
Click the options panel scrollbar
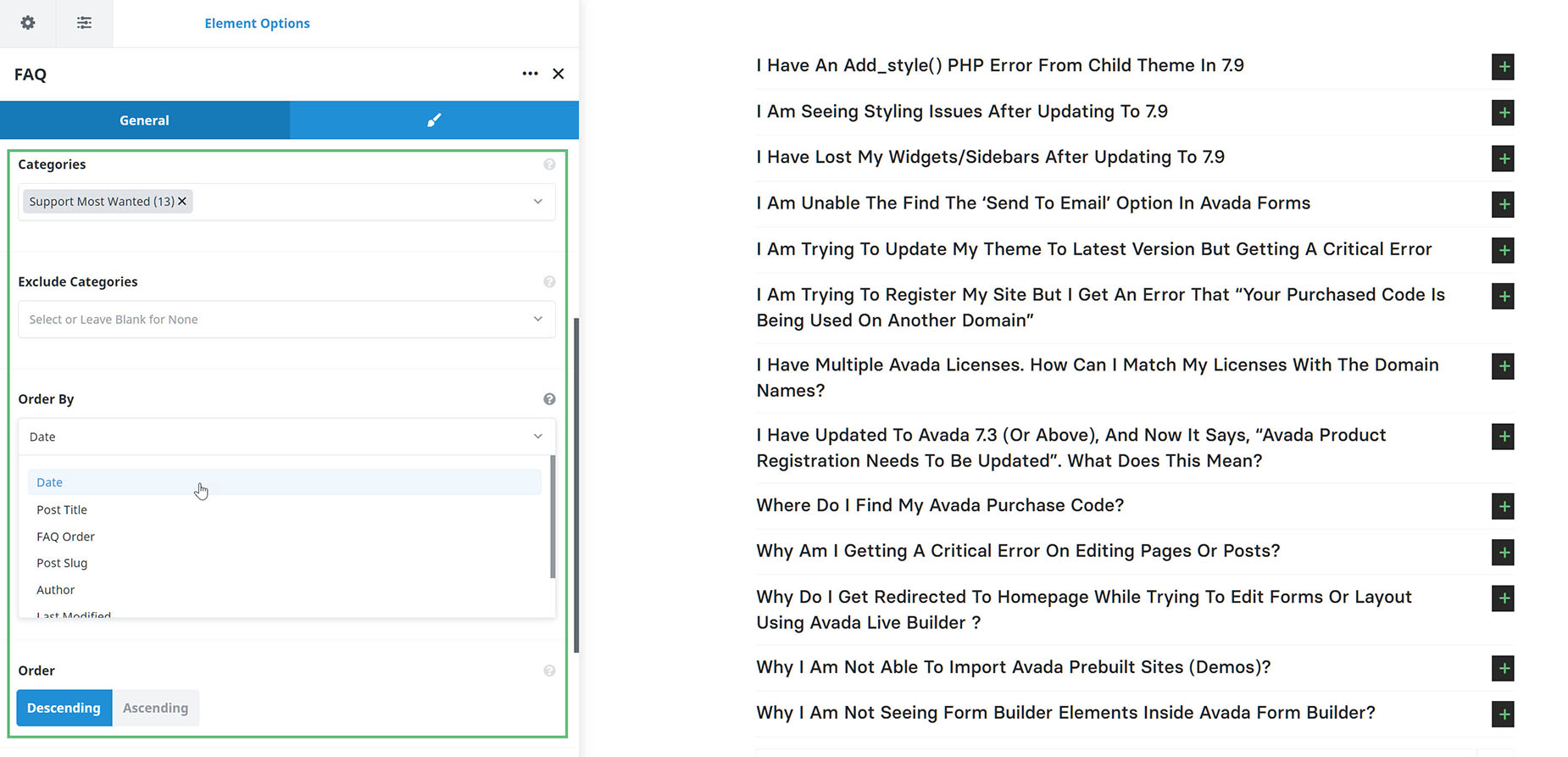click(576, 485)
